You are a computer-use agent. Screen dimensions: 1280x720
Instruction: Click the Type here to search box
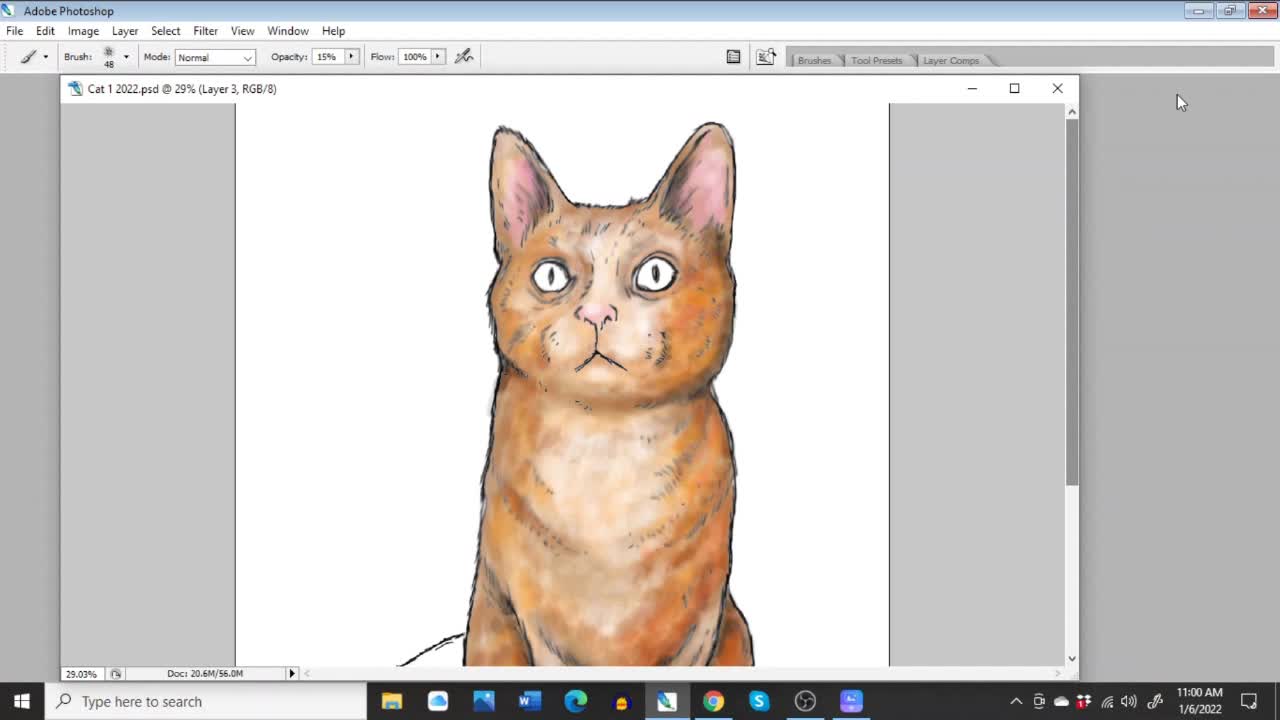point(207,701)
